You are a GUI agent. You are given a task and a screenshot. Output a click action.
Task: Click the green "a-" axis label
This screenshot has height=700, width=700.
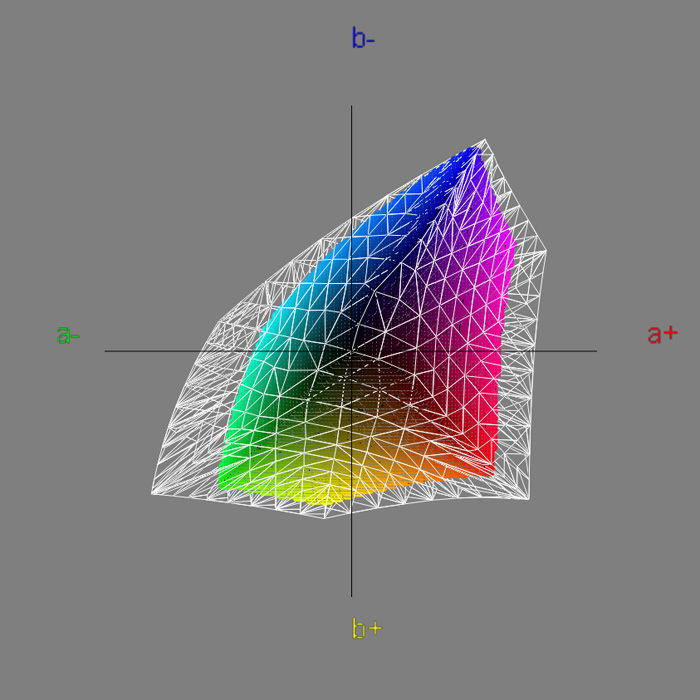(x=68, y=335)
